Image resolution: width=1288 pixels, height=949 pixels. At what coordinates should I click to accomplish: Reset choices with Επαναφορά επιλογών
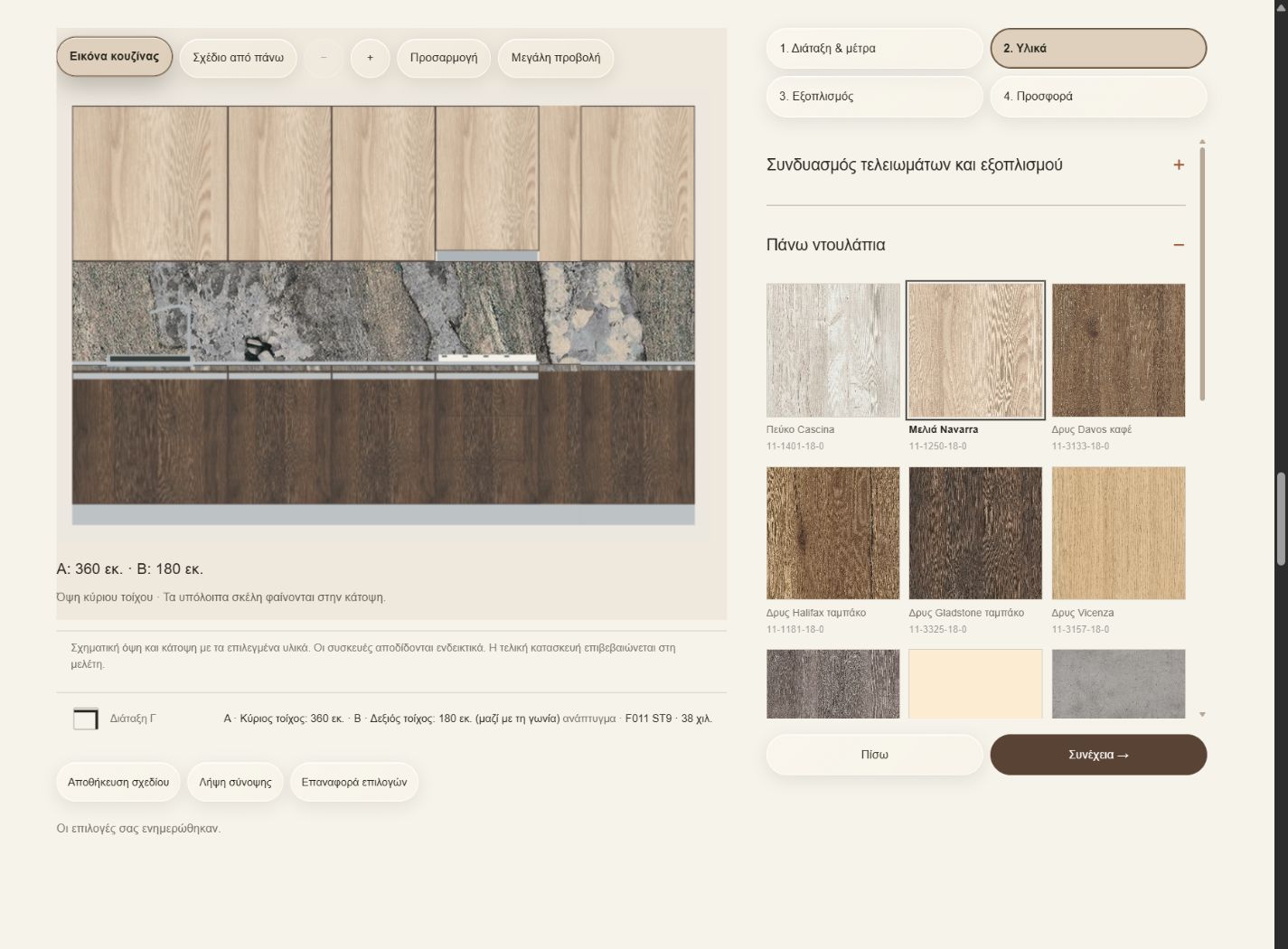pos(354,783)
